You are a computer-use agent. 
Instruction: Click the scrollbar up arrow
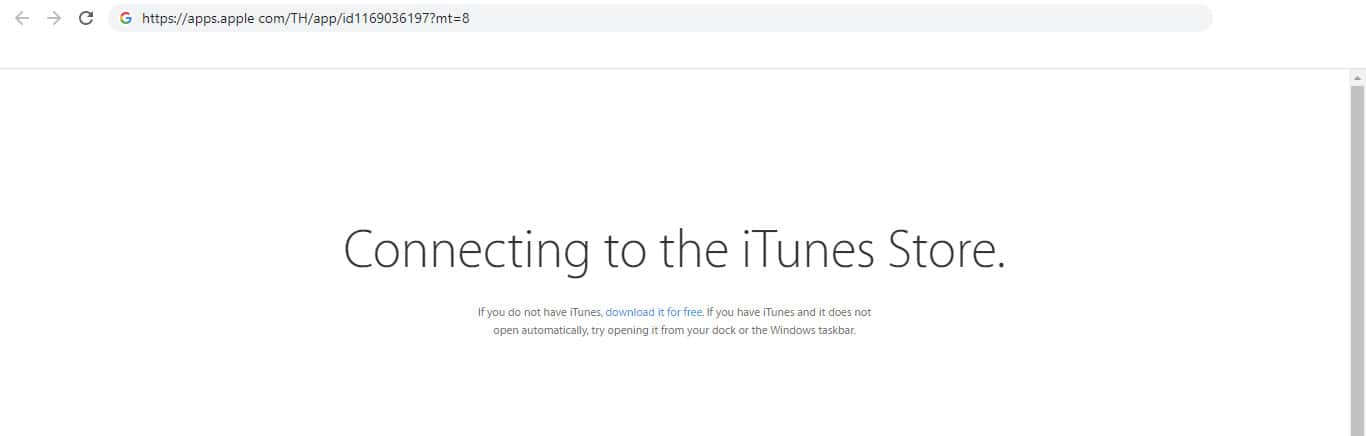(x=1357, y=77)
